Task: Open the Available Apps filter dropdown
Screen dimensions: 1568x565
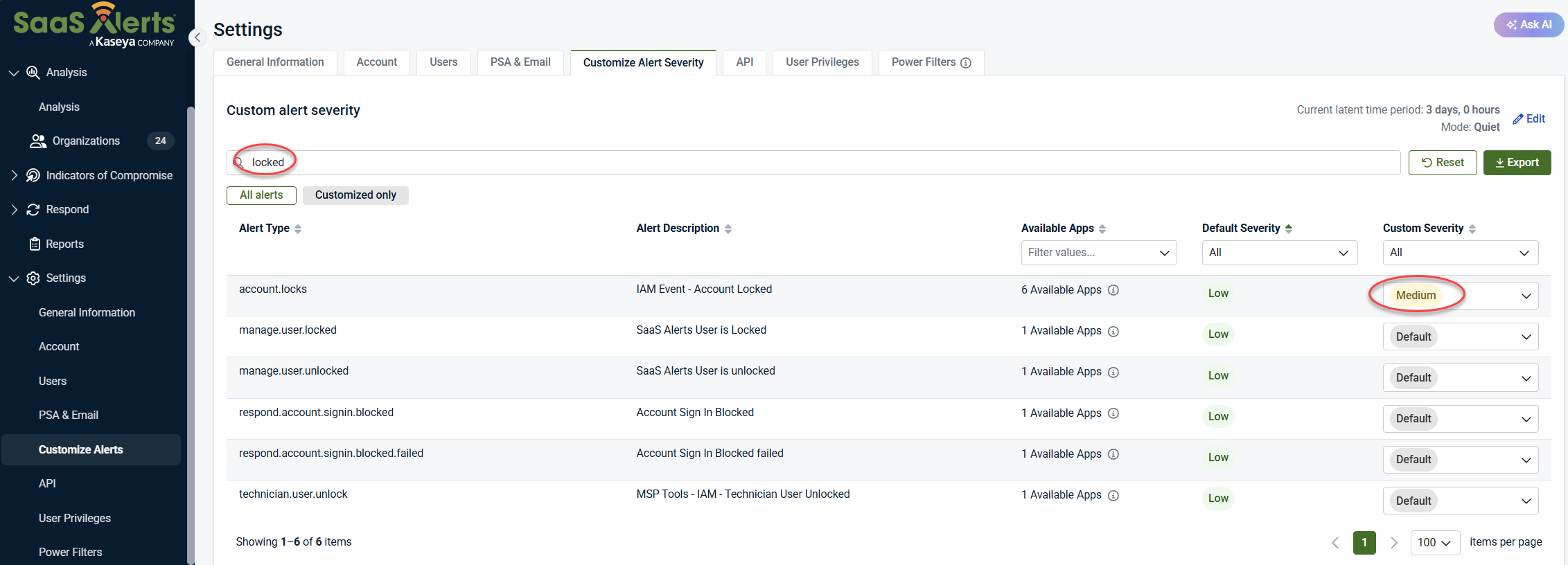Action: [x=1098, y=253]
